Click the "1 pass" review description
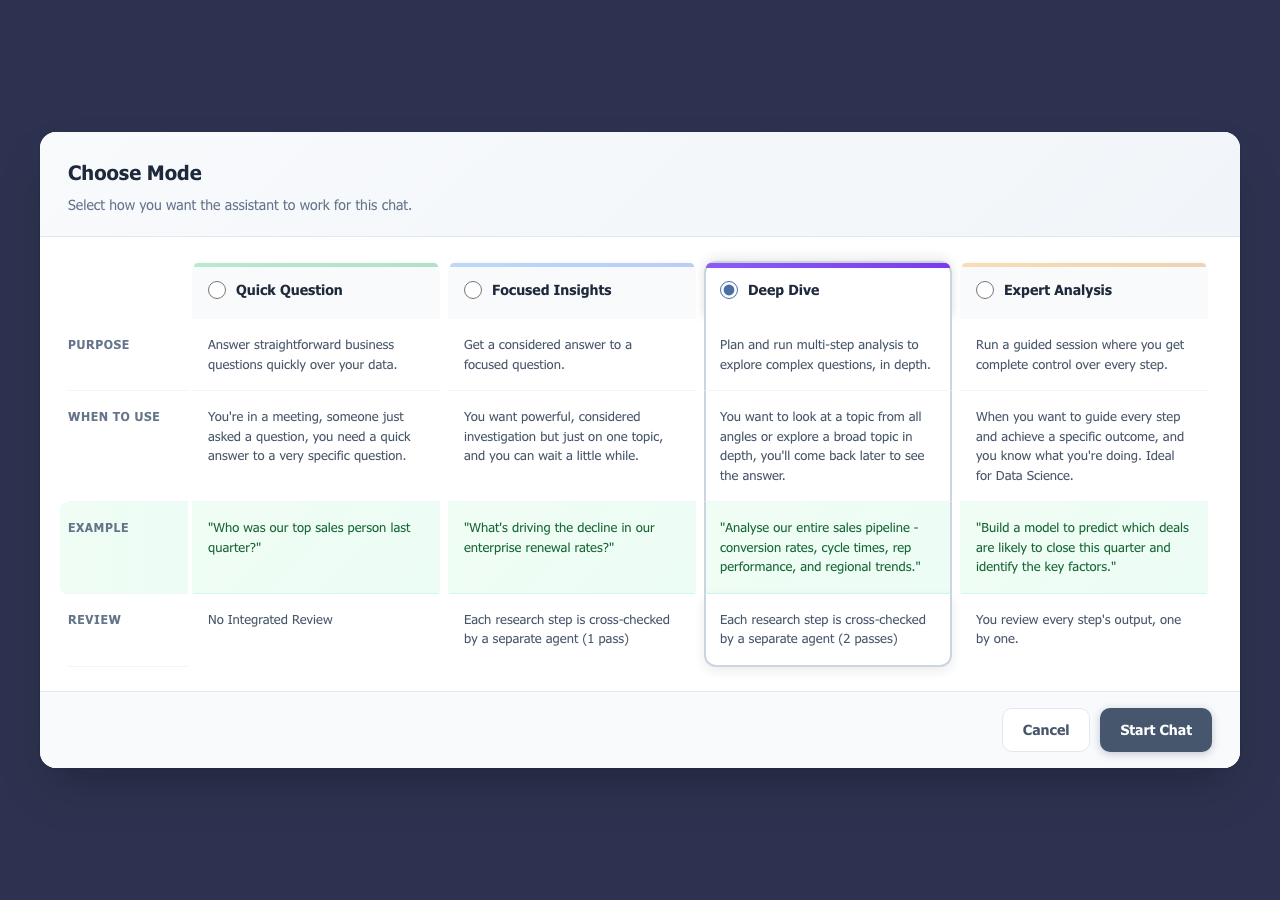The height and width of the screenshot is (900, 1280). [x=566, y=629]
